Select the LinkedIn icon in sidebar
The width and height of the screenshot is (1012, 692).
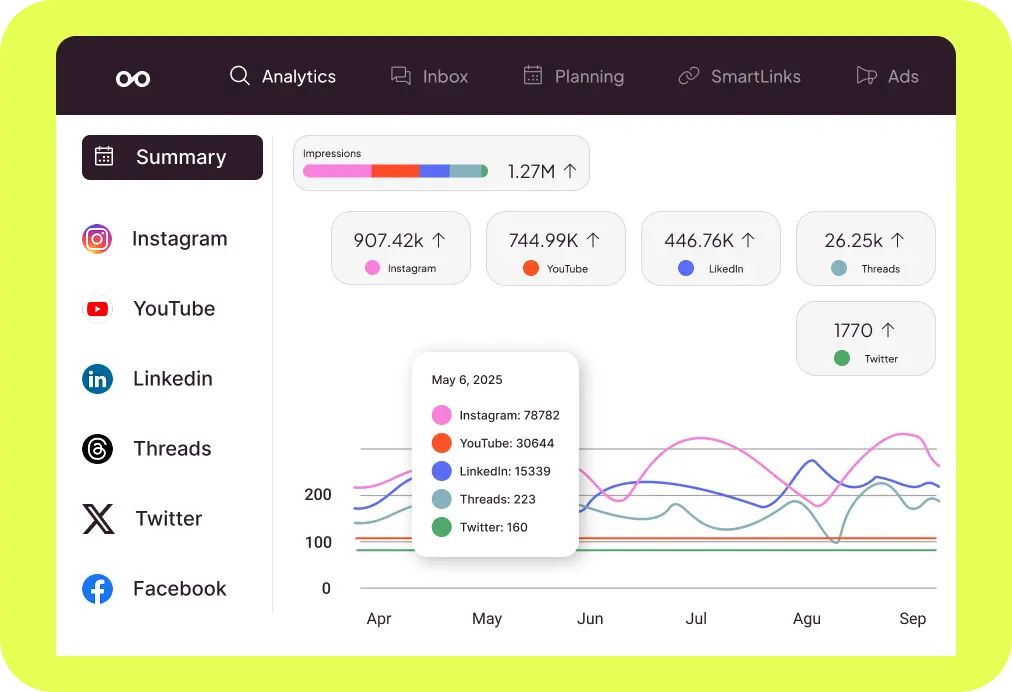pos(97,379)
